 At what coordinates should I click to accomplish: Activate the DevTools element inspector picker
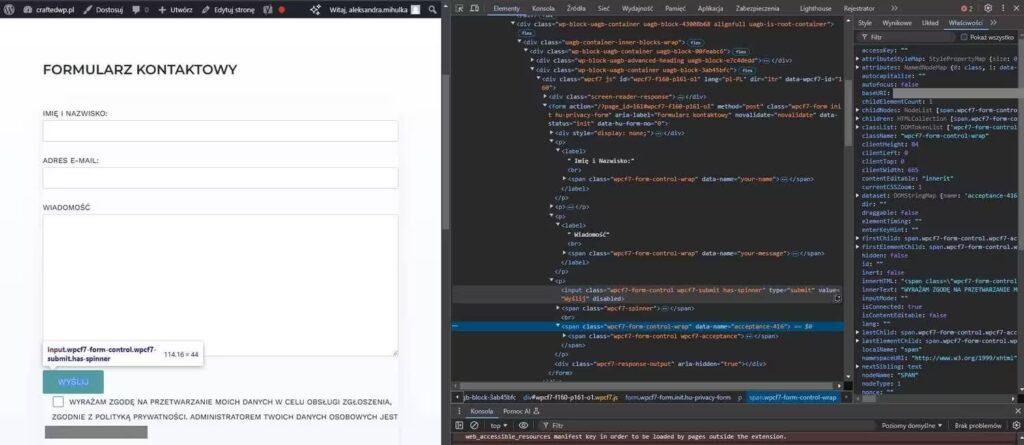pos(460,8)
